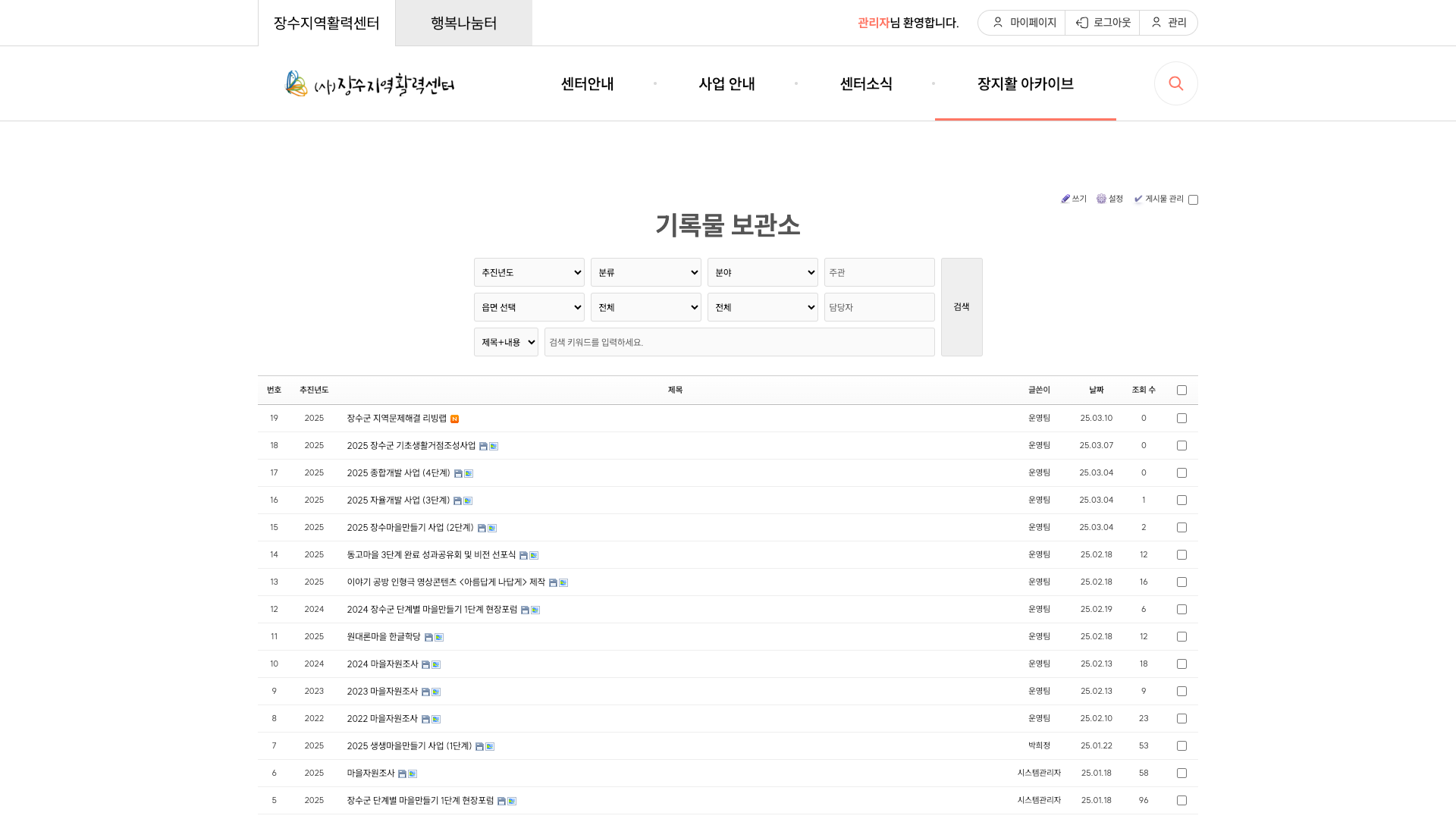The width and height of the screenshot is (1456, 819).
Task: Click image icon on 원대론마을 한글학당 row
Action: coord(439,637)
